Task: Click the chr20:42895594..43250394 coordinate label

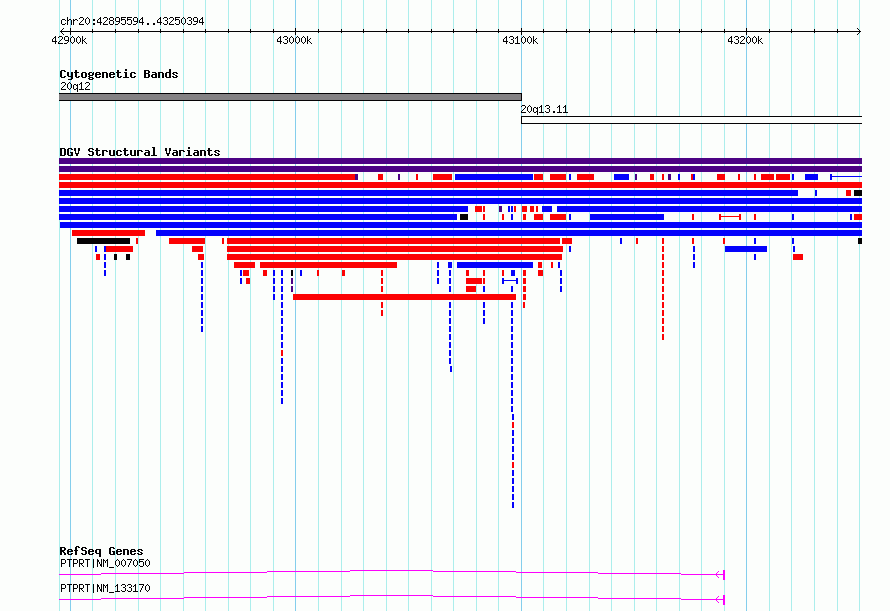Action: (132, 22)
